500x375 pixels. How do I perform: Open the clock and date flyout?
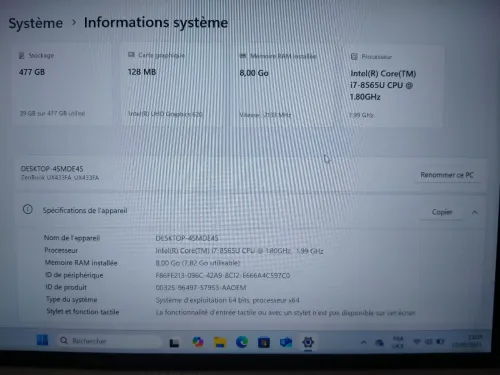tap(467, 341)
